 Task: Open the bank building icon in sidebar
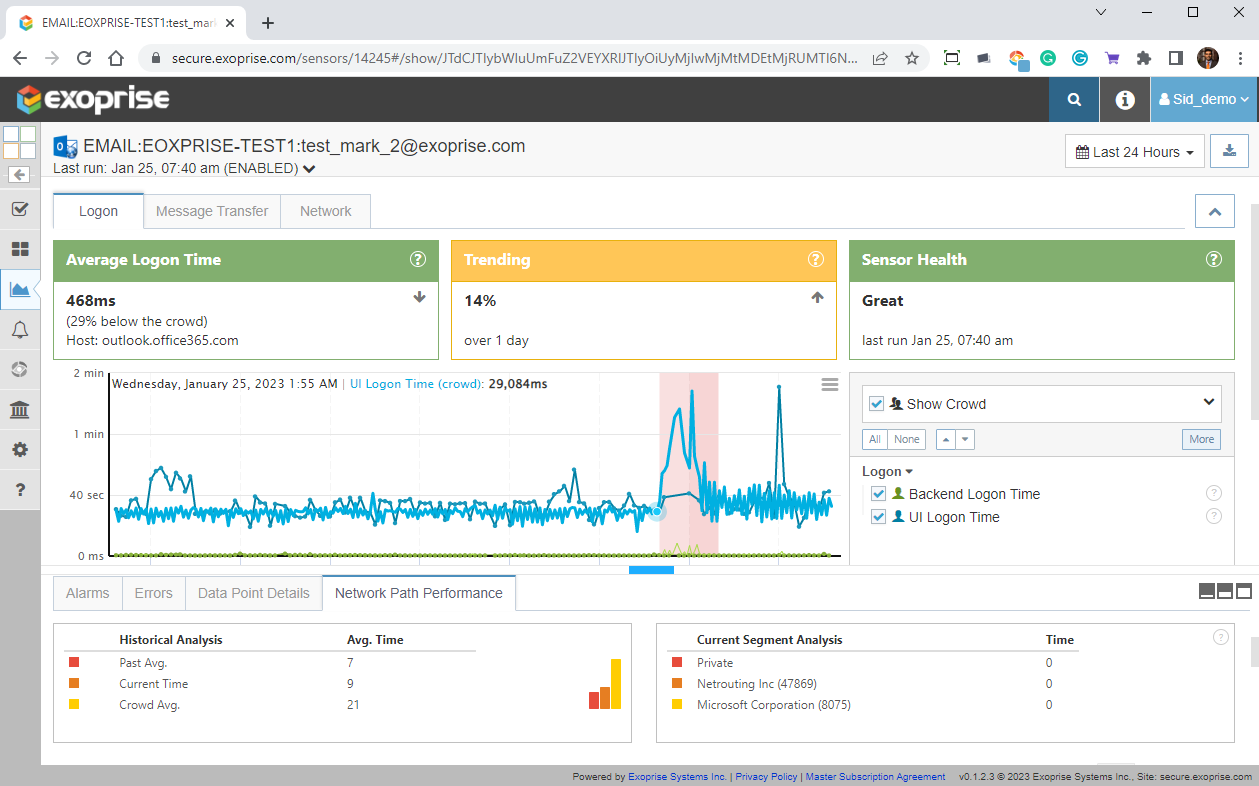pos(19,410)
